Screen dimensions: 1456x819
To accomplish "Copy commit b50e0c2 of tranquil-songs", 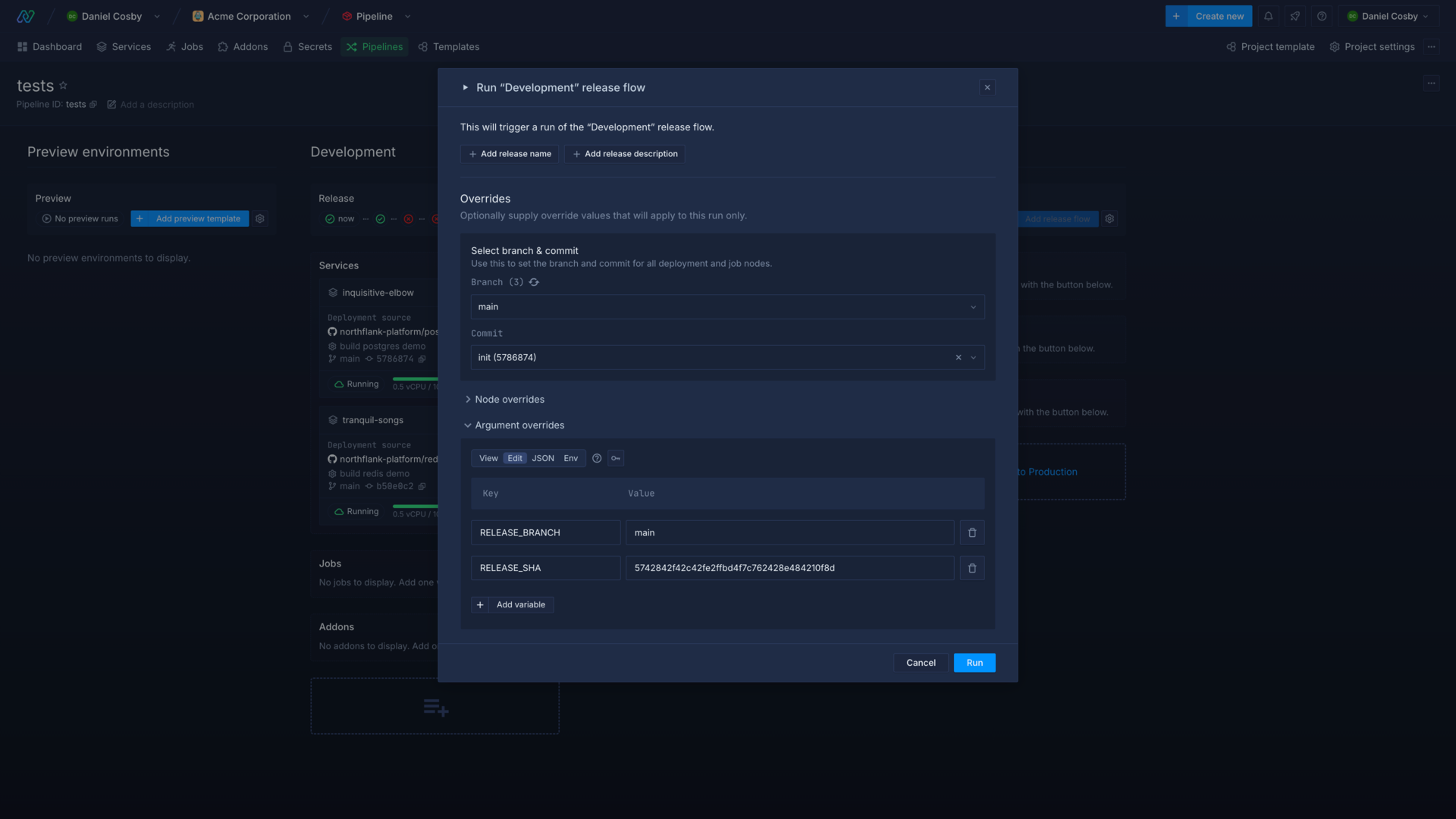I will [422, 487].
